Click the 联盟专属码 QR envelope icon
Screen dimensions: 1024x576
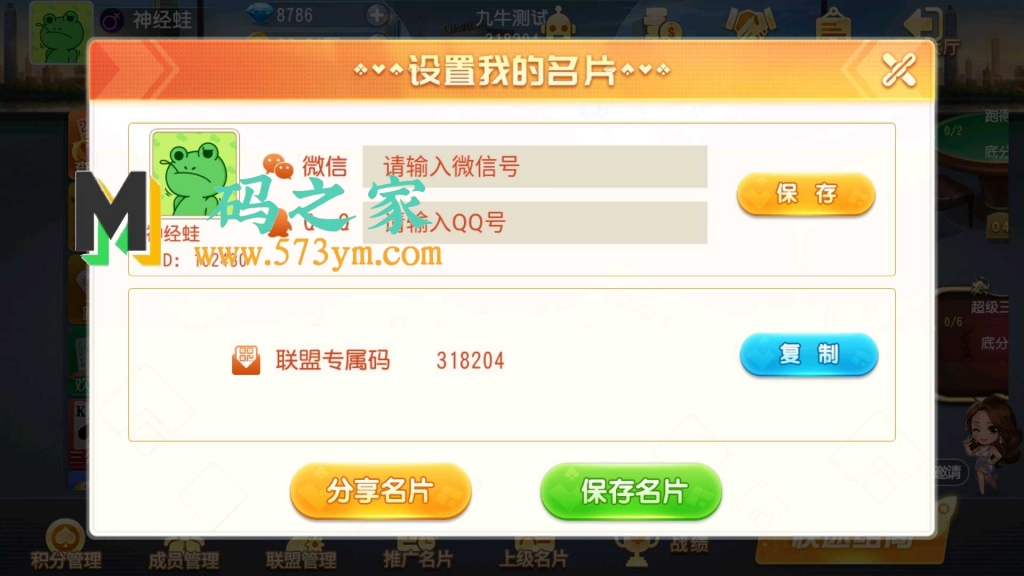246,360
